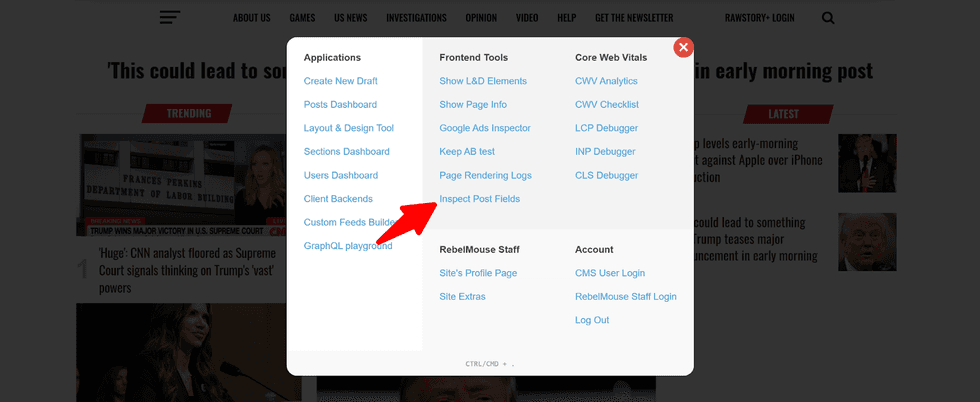Open Client Backends link
The height and width of the screenshot is (402, 980).
pos(338,199)
